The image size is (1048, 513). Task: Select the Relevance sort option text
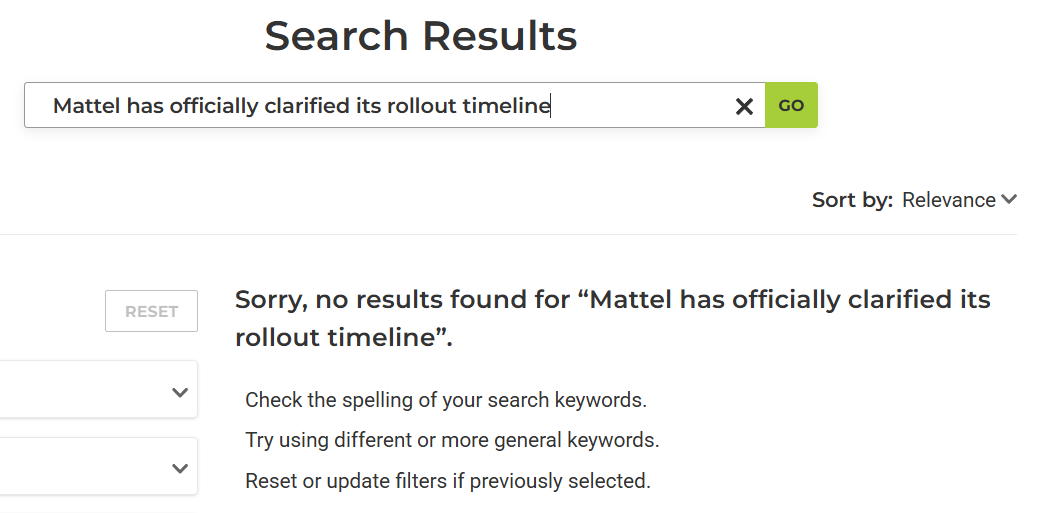pos(948,200)
